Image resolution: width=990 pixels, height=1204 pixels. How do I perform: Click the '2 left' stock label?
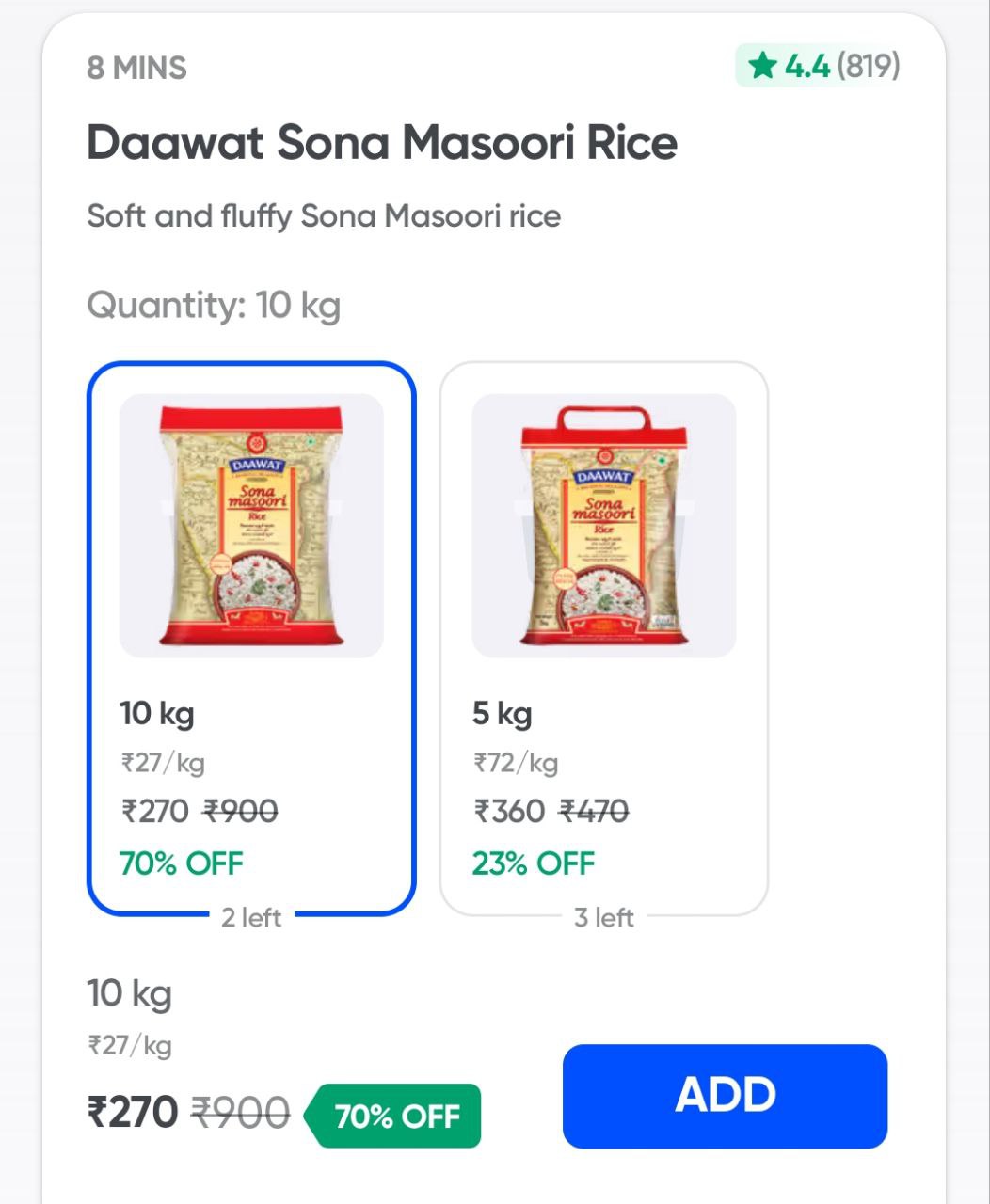click(251, 917)
